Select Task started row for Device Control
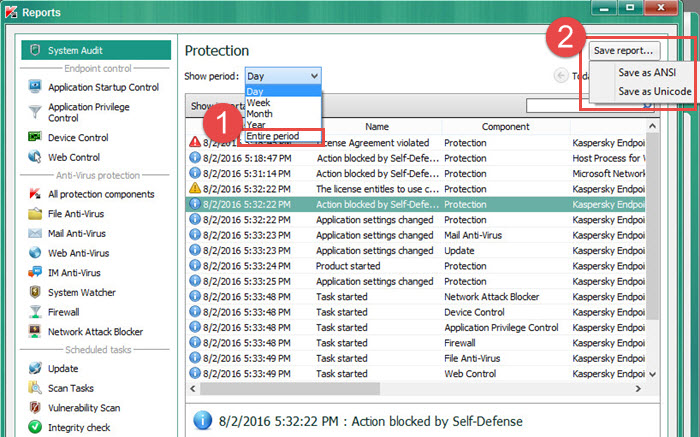The width and height of the screenshot is (700, 437). (416, 312)
